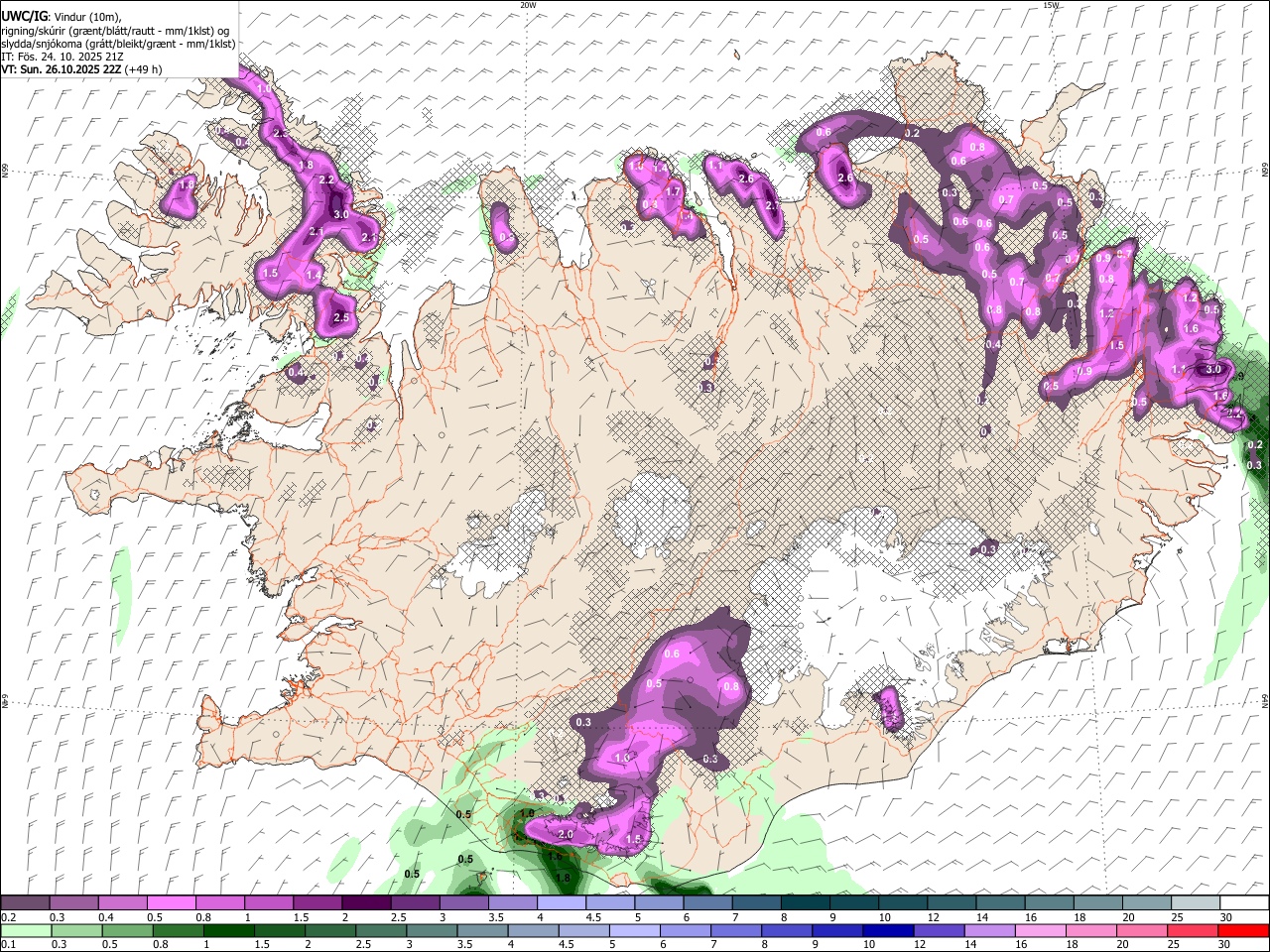Click the 3.0 snowfall value in the Westfjords
This screenshot has width=1270, height=952.
[x=341, y=214]
